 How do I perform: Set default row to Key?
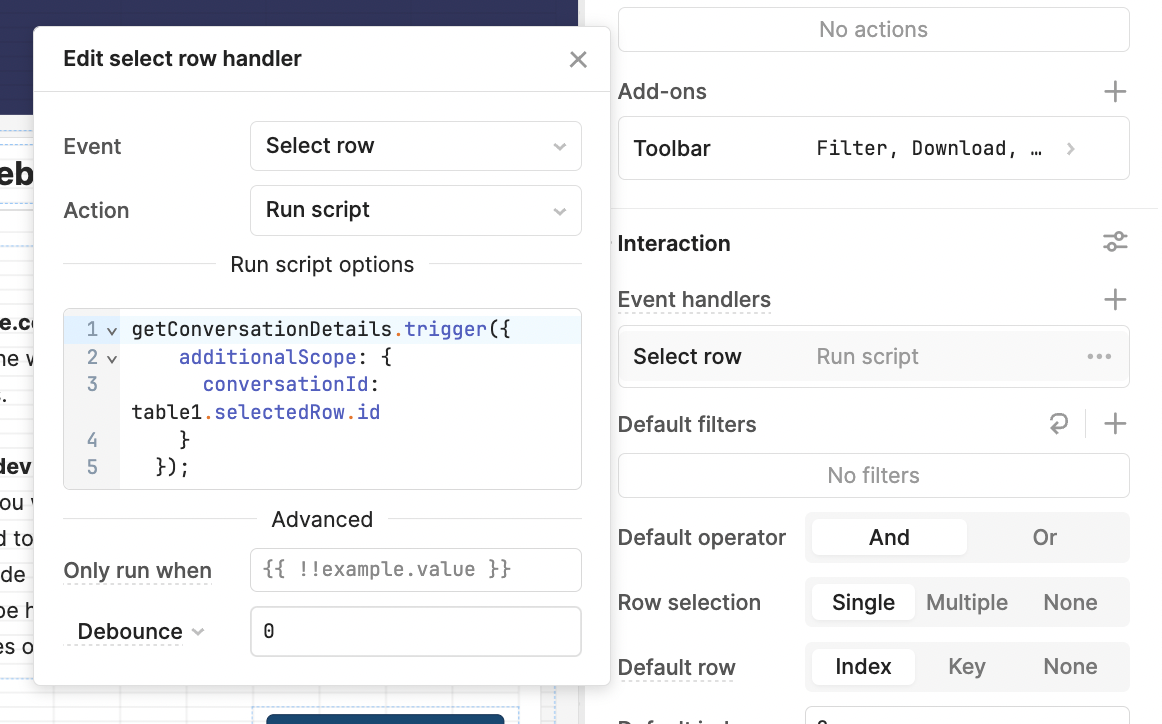coord(967,666)
